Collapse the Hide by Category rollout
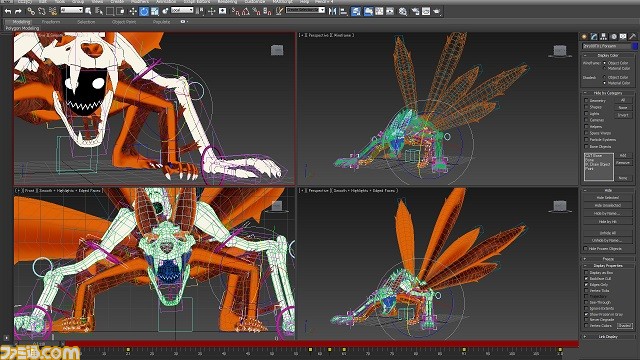The image size is (640, 360). [608, 93]
